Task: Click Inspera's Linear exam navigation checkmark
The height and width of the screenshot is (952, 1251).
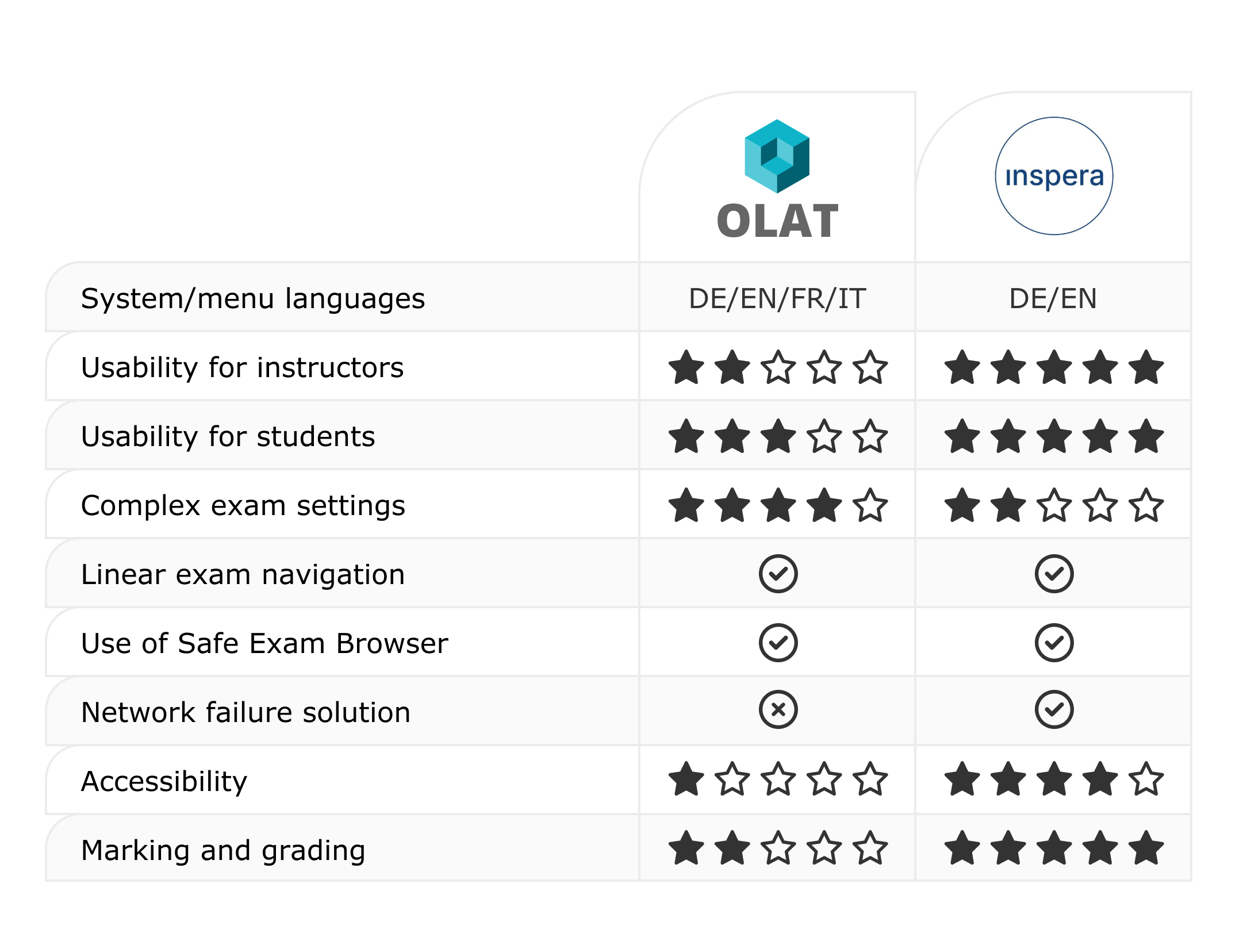Action: click(x=1054, y=574)
